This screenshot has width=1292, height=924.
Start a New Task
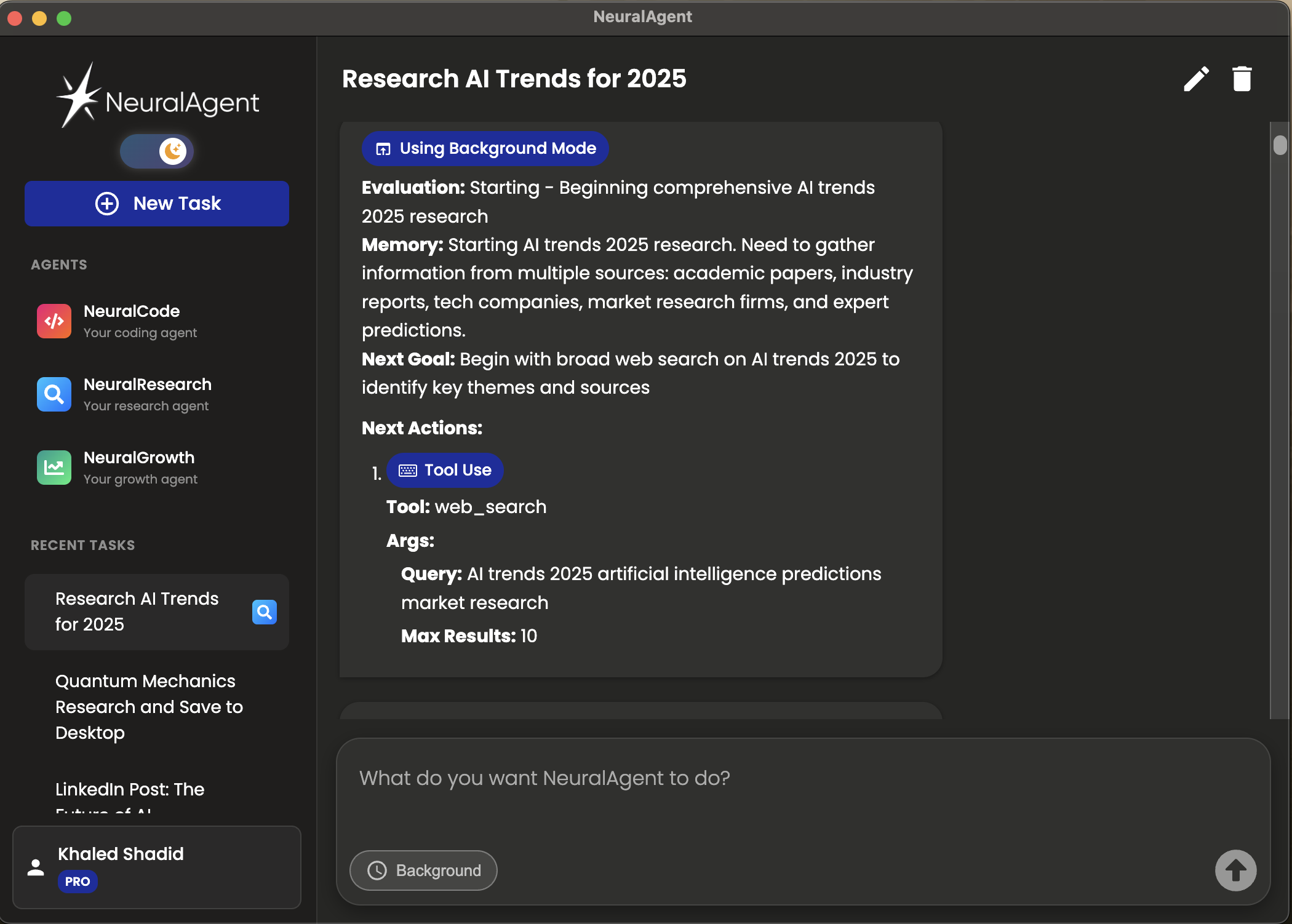coord(157,204)
